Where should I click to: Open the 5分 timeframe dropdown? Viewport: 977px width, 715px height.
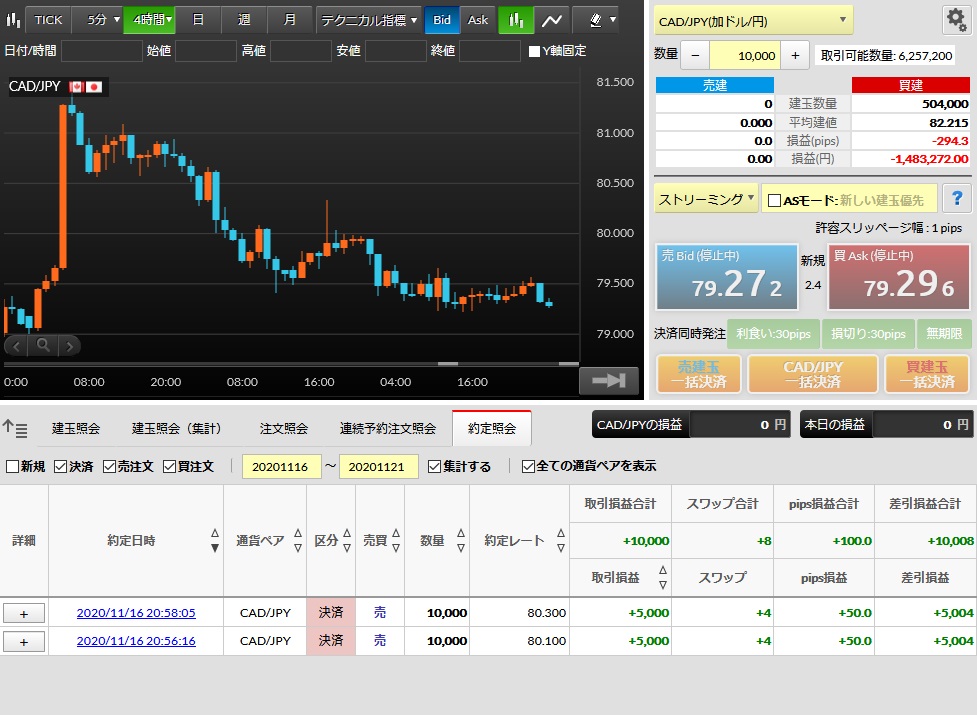98,20
